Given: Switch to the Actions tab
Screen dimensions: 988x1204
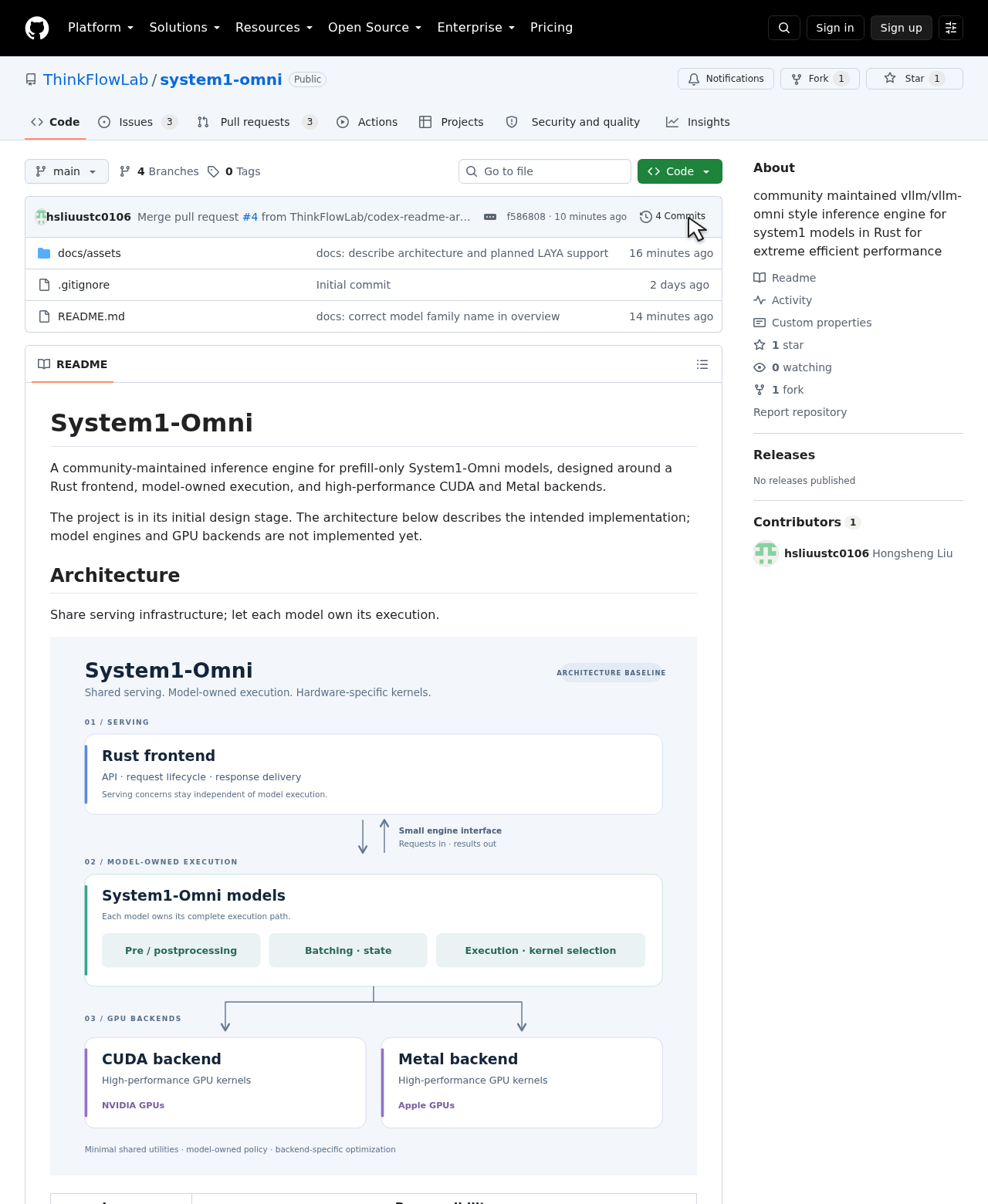Looking at the screenshot, I should pos(367,122).
